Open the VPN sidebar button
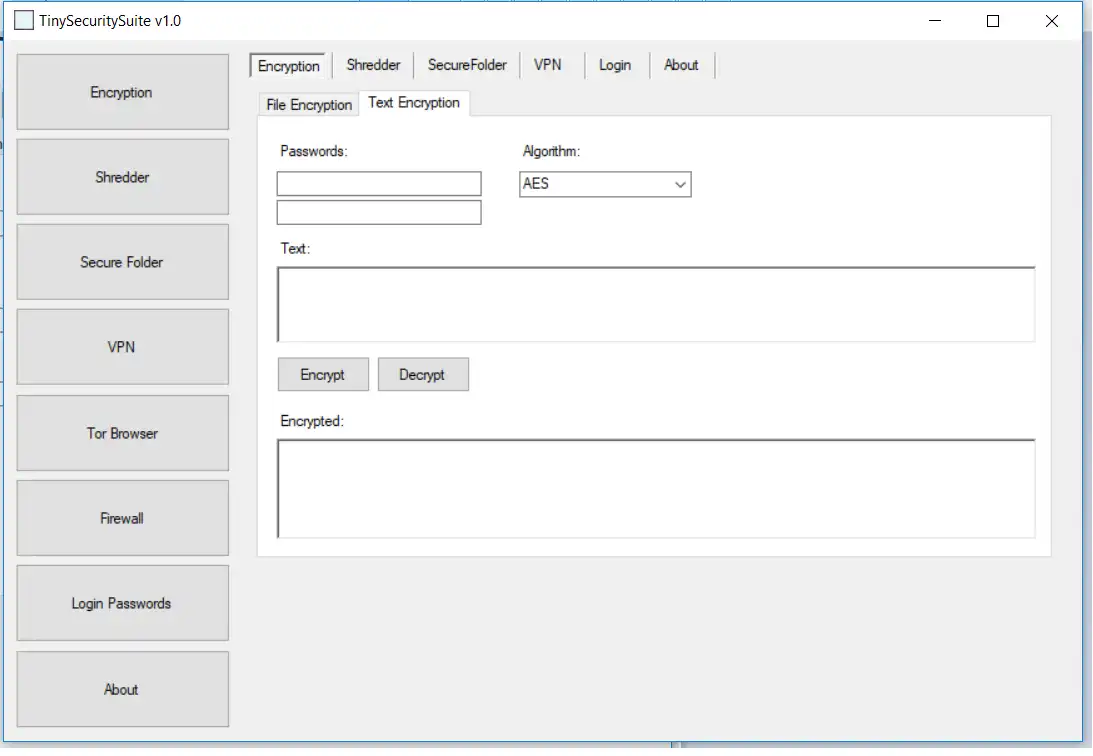 (x=123, y=347)
